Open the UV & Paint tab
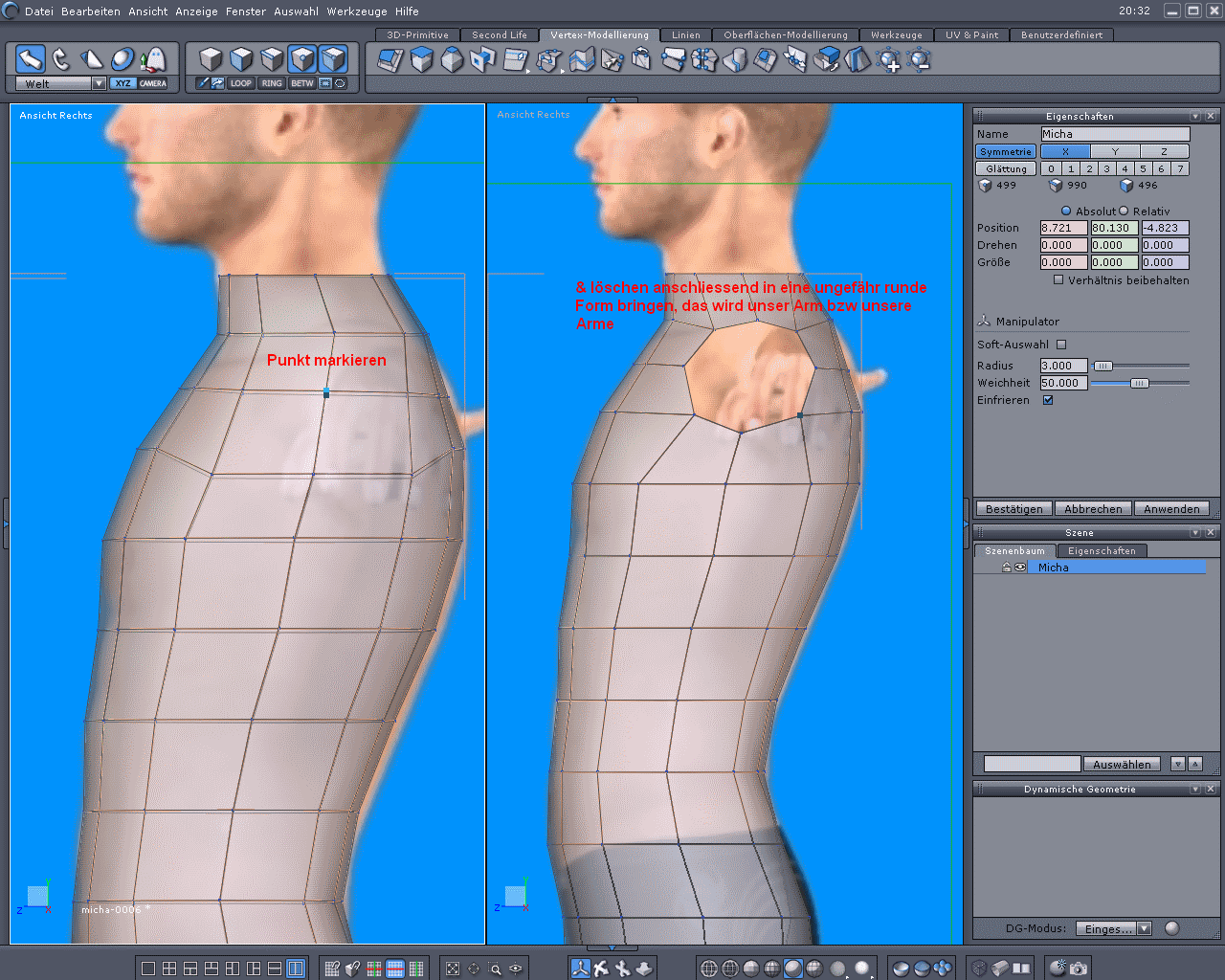 coord(972,34)
